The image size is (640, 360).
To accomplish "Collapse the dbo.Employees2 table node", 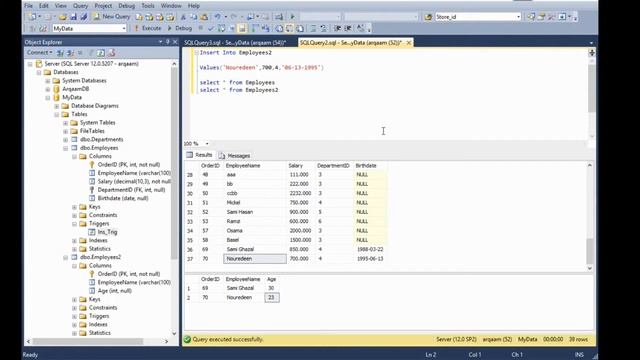I will pos(65,258).
